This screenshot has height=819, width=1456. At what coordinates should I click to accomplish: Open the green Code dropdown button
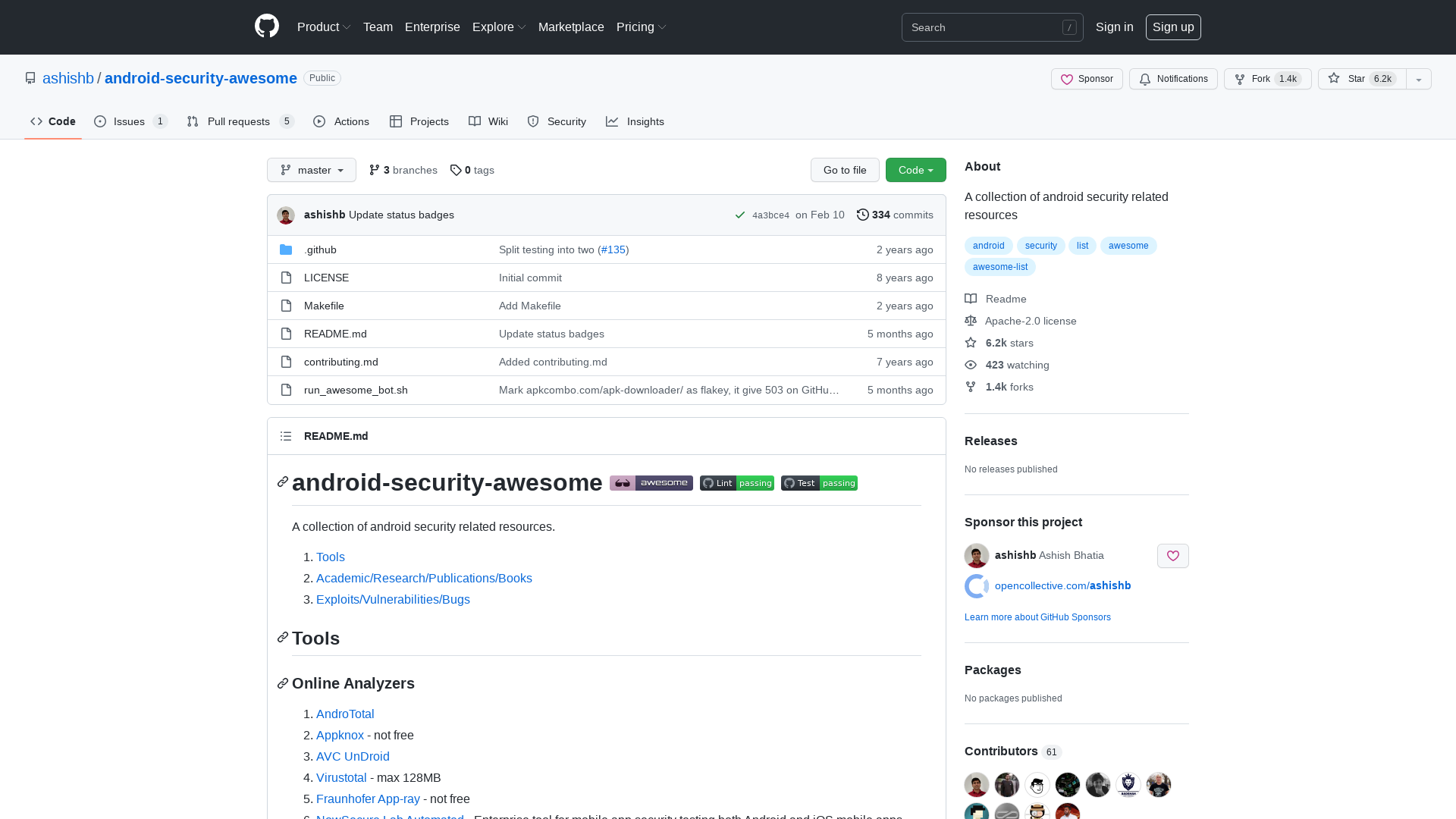[916, 170]
